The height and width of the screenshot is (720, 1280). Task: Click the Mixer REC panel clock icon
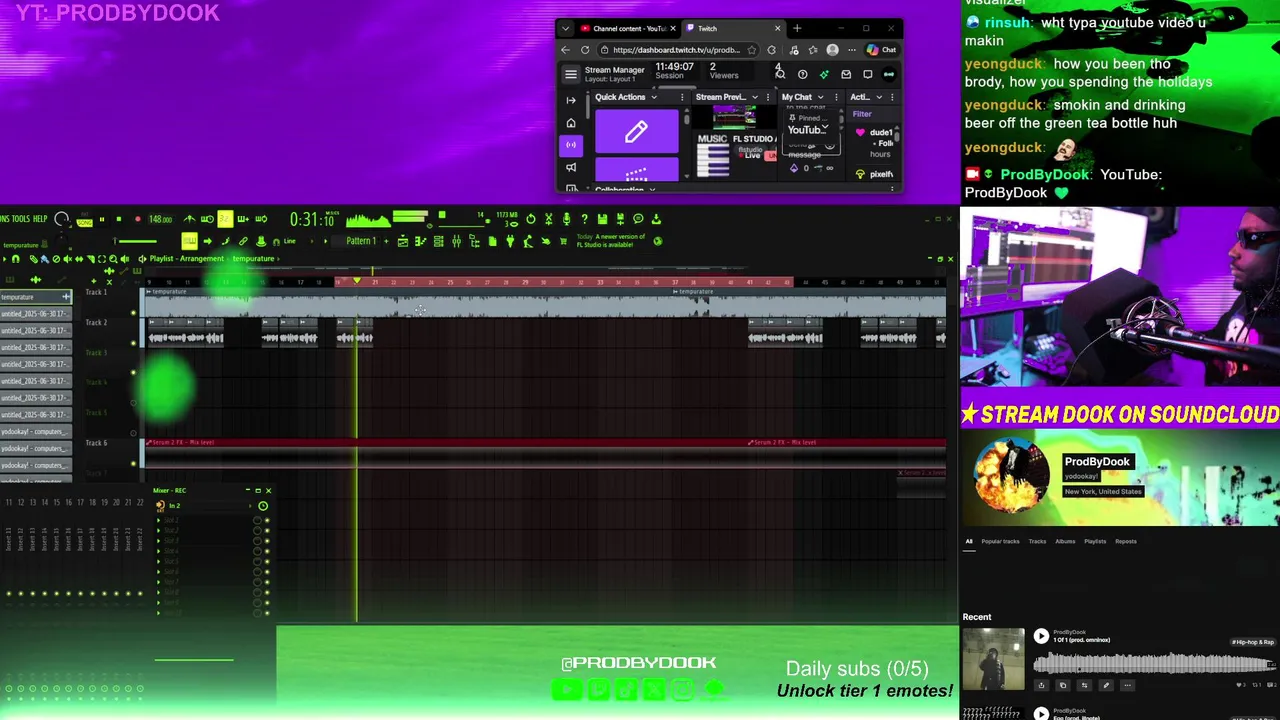pyautogui.click(x=263, y=506)
